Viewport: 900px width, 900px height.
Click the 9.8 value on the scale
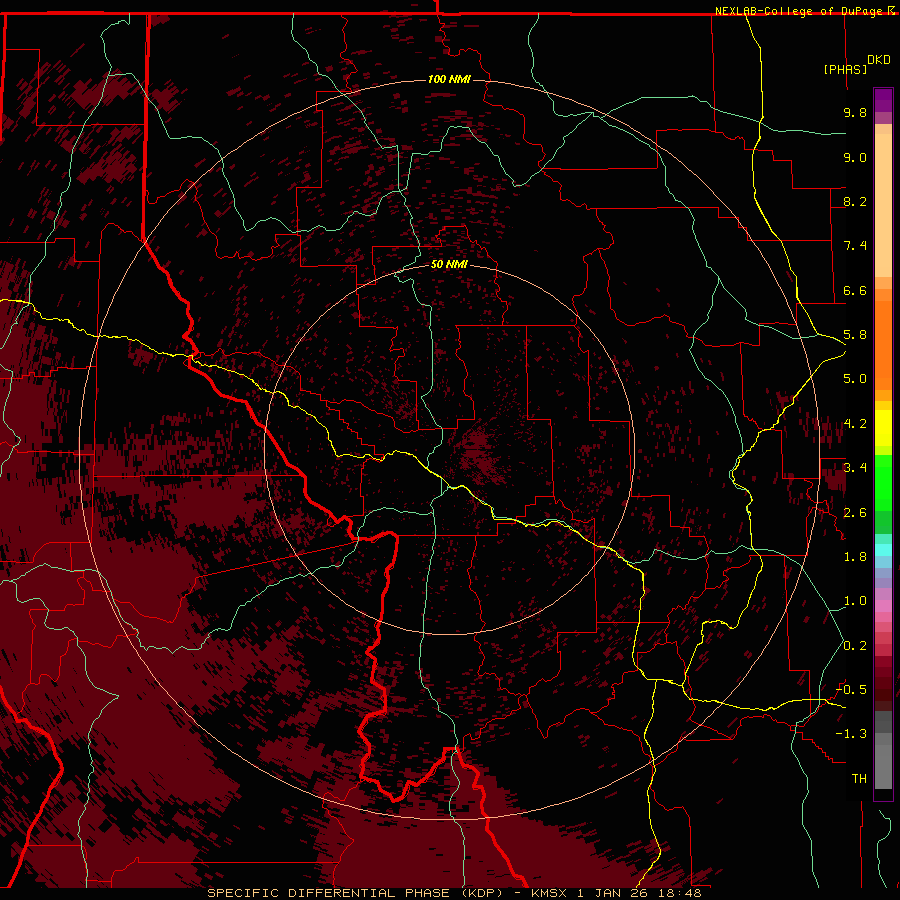coord(855,112)
